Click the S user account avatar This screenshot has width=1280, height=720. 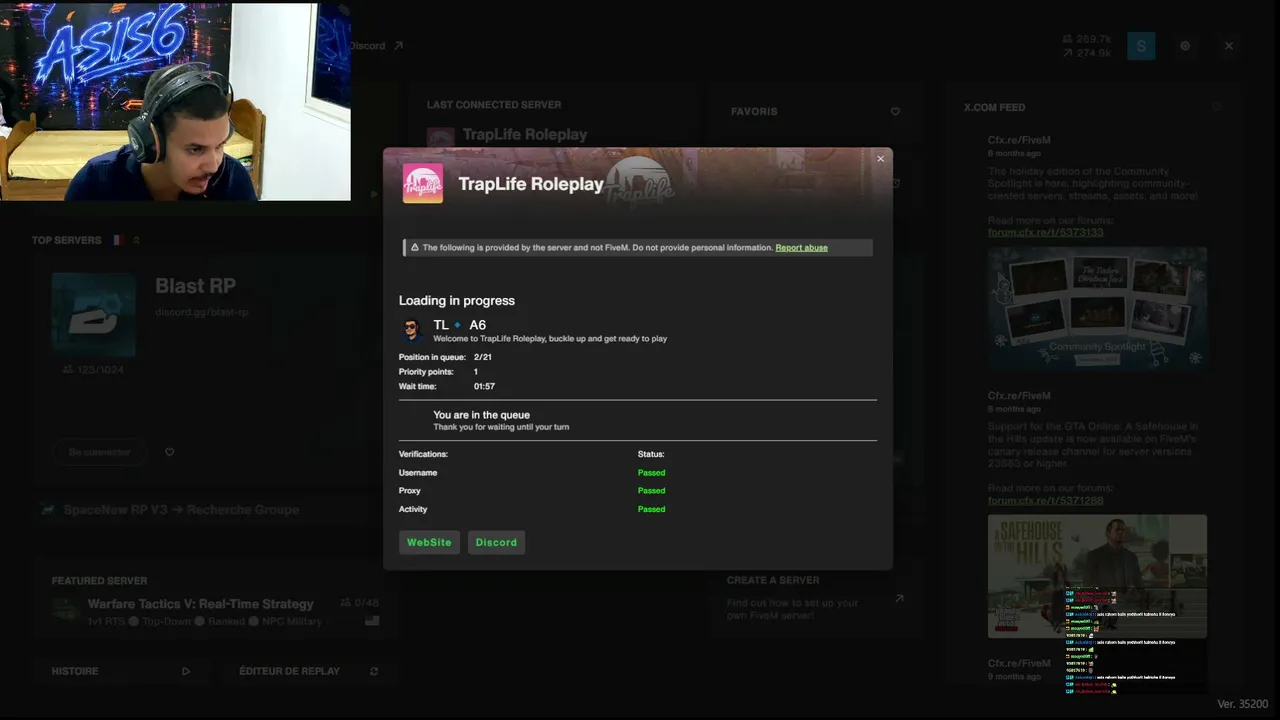[1141, 46]
